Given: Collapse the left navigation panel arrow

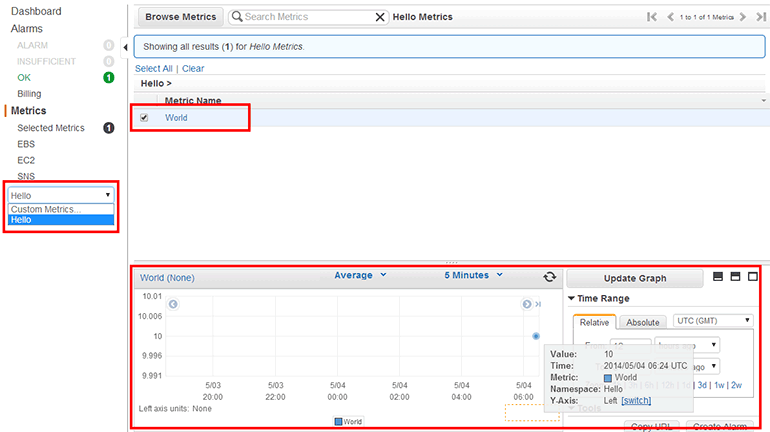Looking at the screenshot, I should [124, 47].
